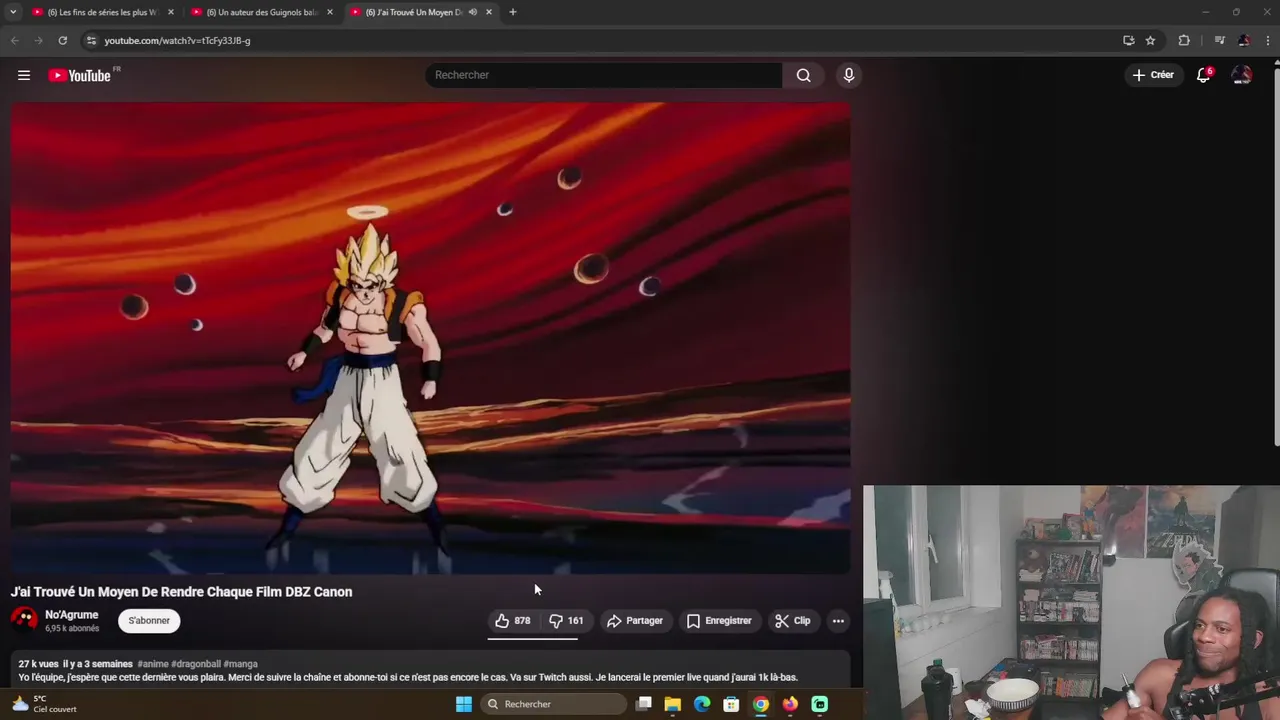The width and height of the screenshot is (1280, 720).
Task: Close the 'Les fins de séries' tab
Action: click(171, 12)
